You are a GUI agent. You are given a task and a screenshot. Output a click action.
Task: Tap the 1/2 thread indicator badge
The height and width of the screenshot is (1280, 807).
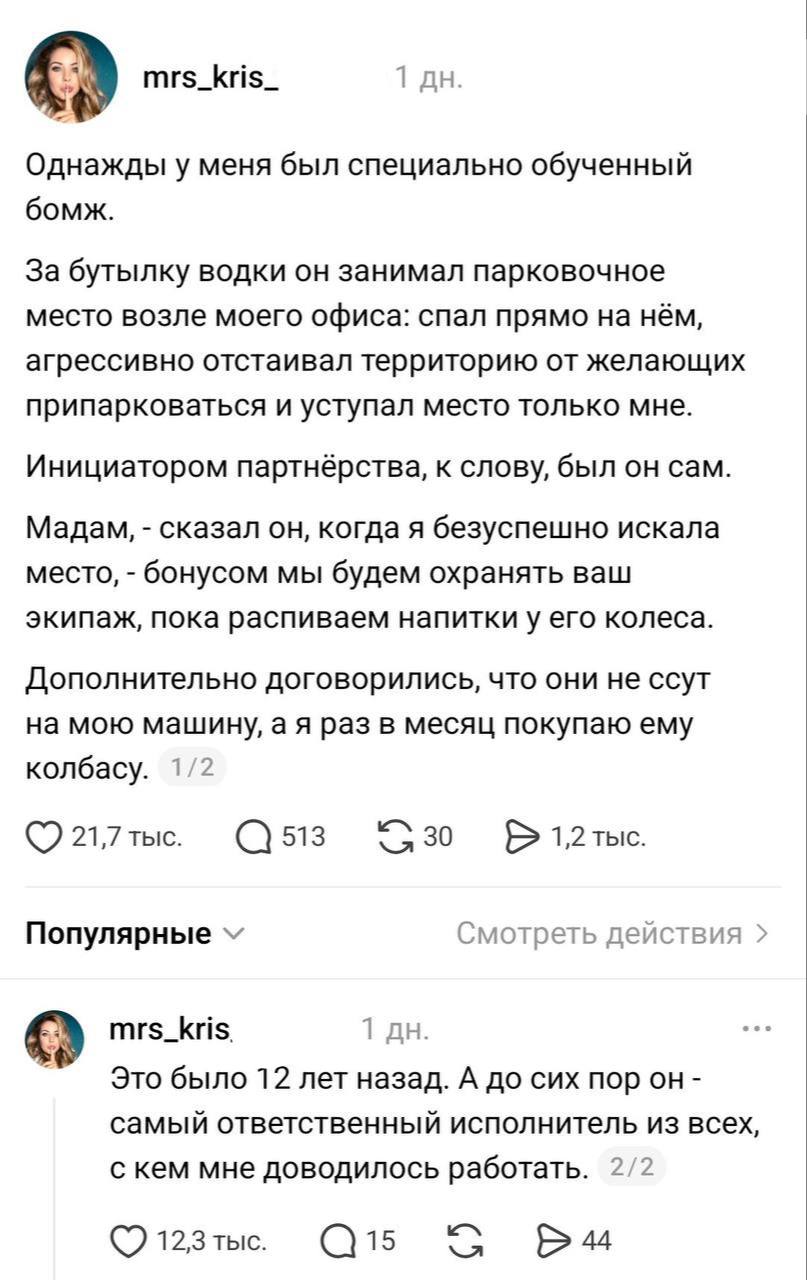(193, 768)
